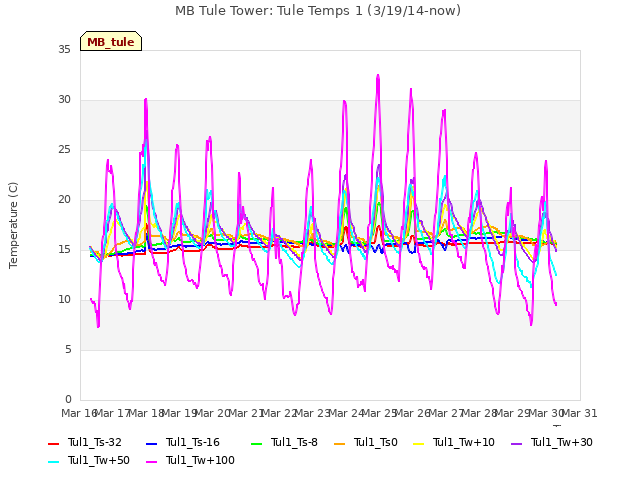Click the 20 y-axis tick label
This screenshot has height=480, width=640.
coord(64,200)
